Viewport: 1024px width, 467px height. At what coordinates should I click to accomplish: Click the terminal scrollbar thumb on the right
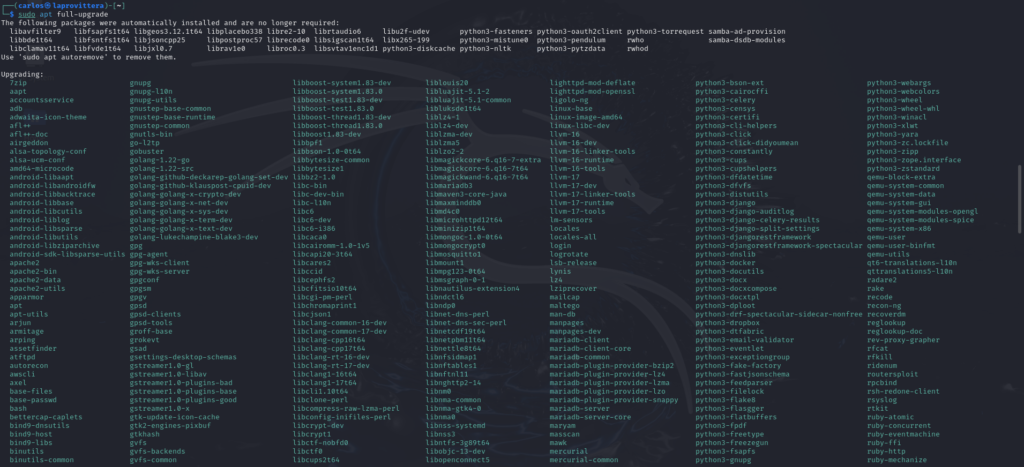1018,200
